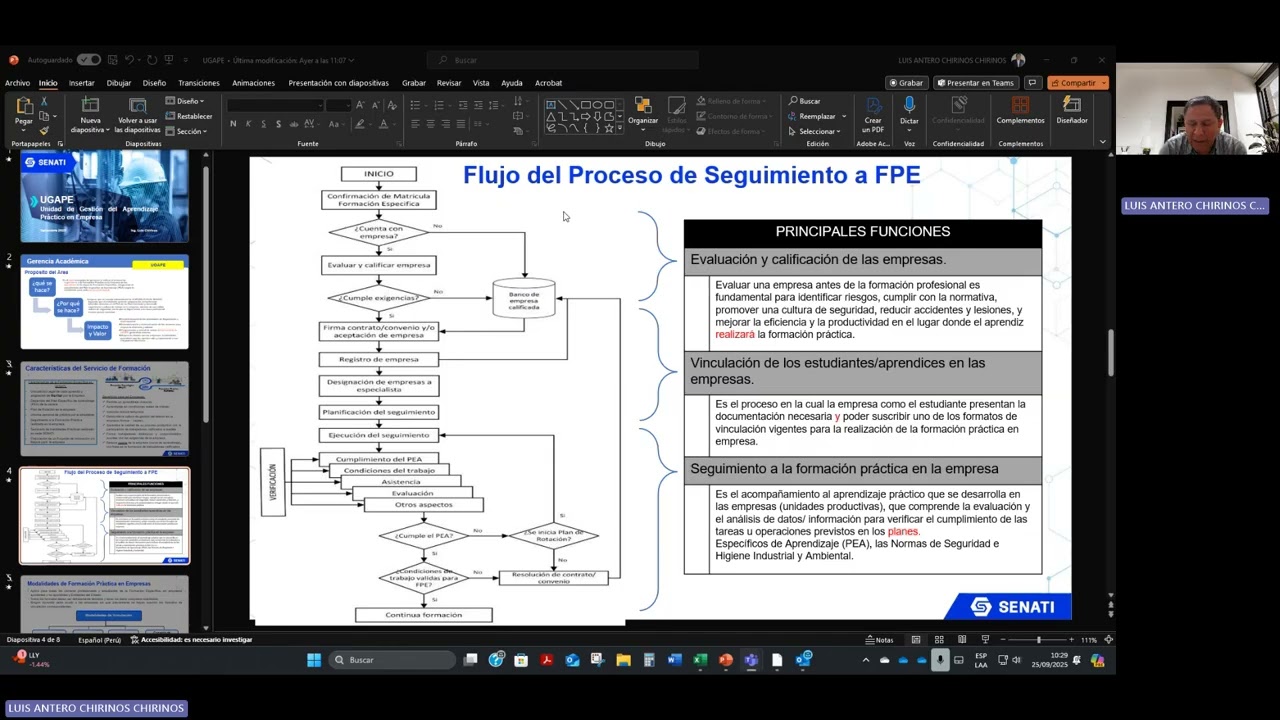The image size is (1280, 720).
Task: Click the Nueva diapositiva icon
Action: tap(90, 105)
